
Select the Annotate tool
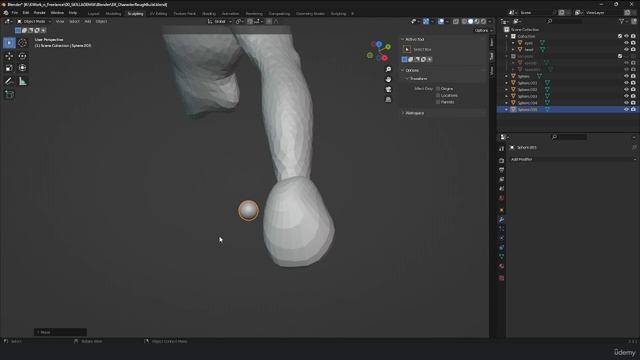[x=9, y=81]
